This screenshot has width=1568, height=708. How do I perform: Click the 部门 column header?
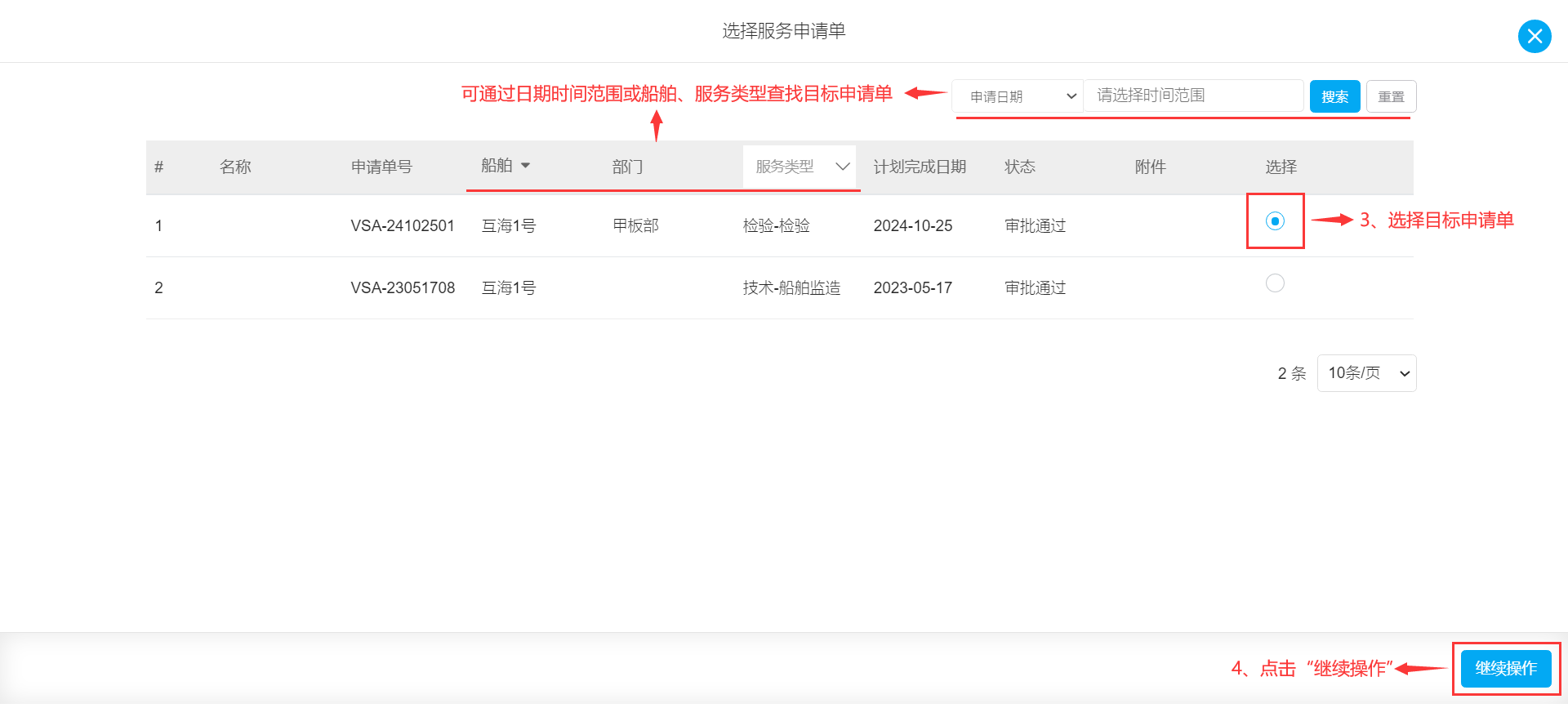627,167
